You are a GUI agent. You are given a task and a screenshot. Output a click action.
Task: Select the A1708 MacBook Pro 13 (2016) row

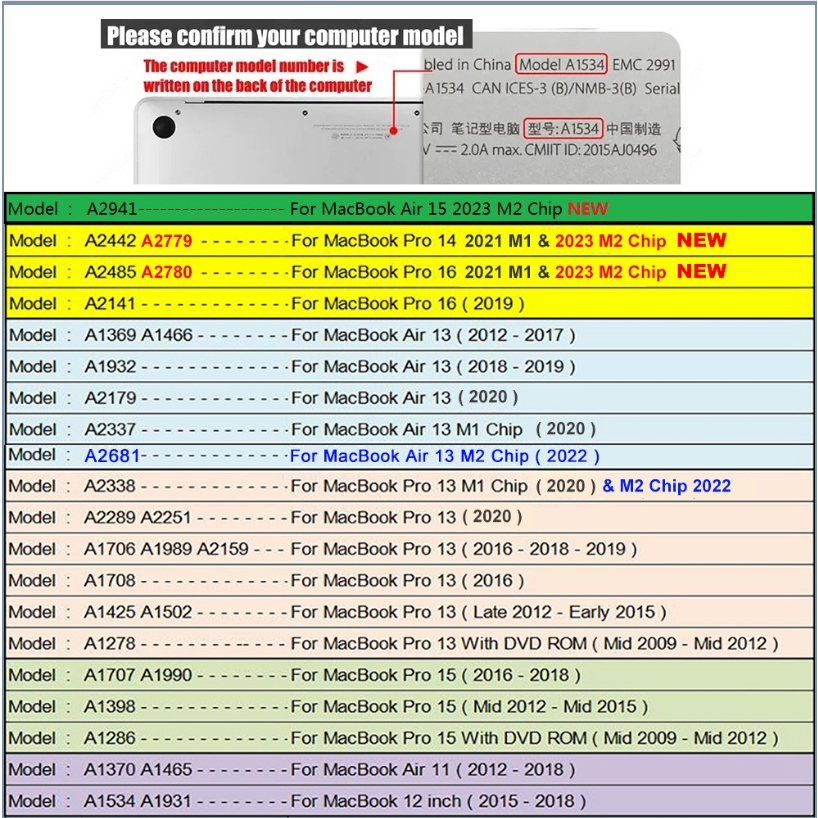409,580
